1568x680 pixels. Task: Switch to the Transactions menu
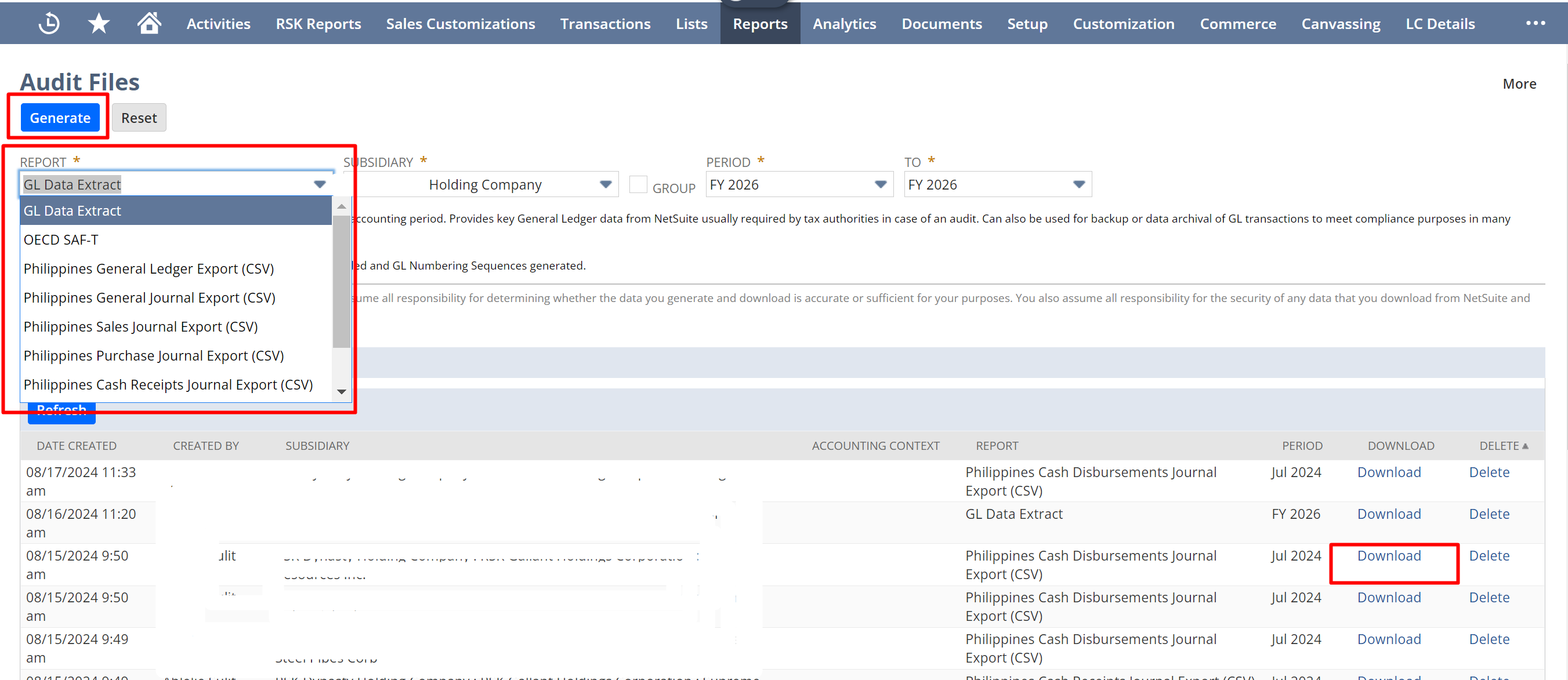tap(605, 24)
